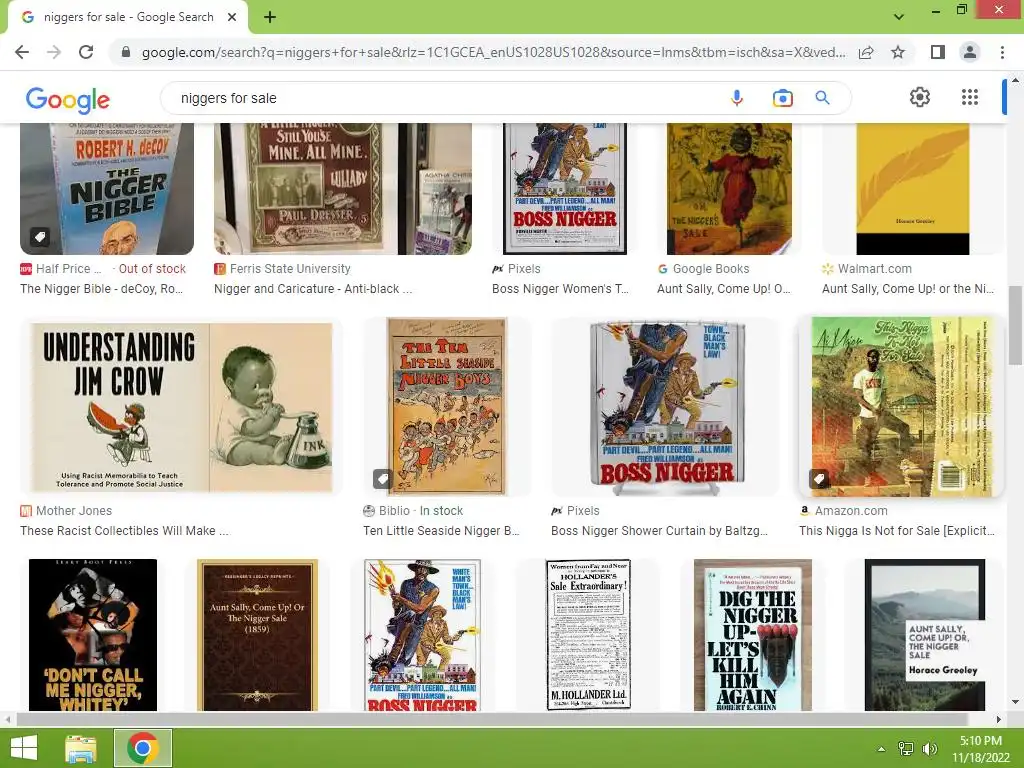Open the Google Books source link
This screenshot has width=1024, height=768.
point(711,268)
